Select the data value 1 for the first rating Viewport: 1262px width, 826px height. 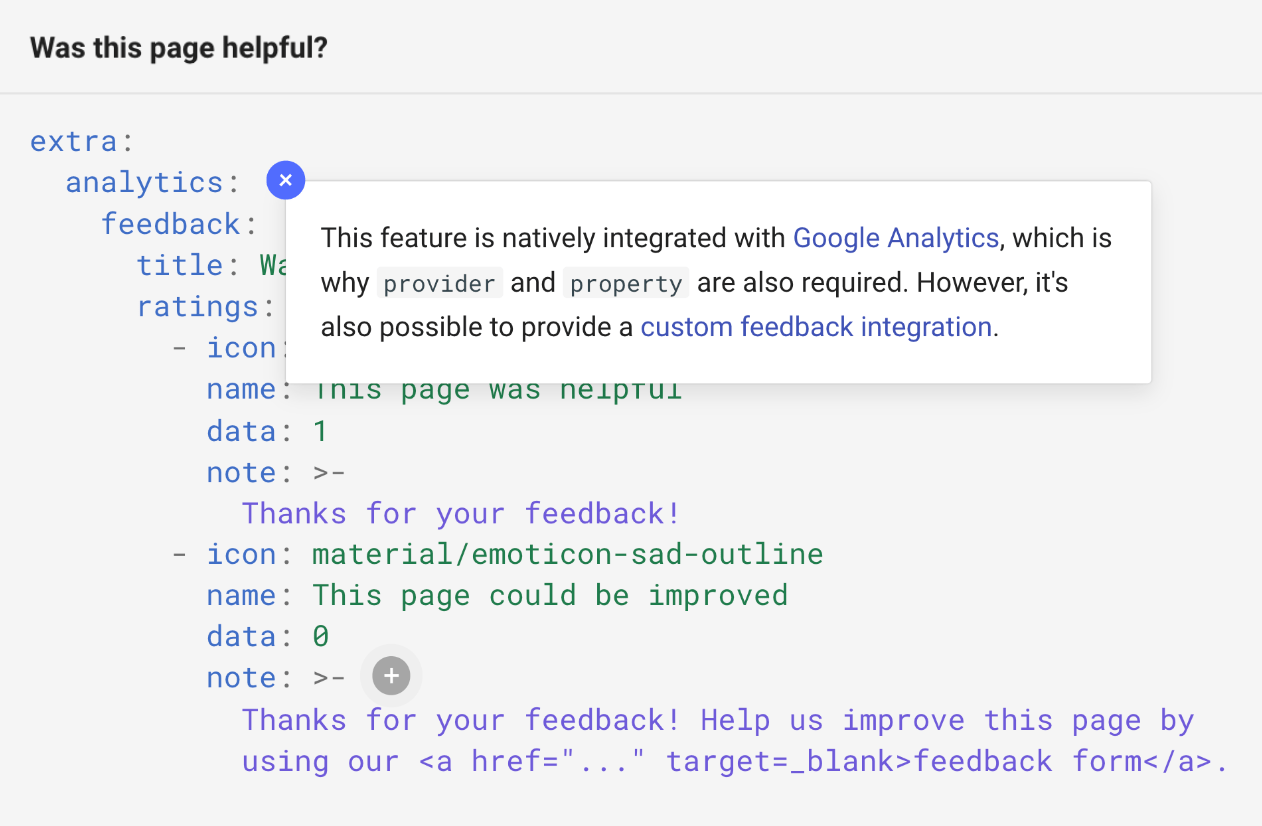click(322, 430)
